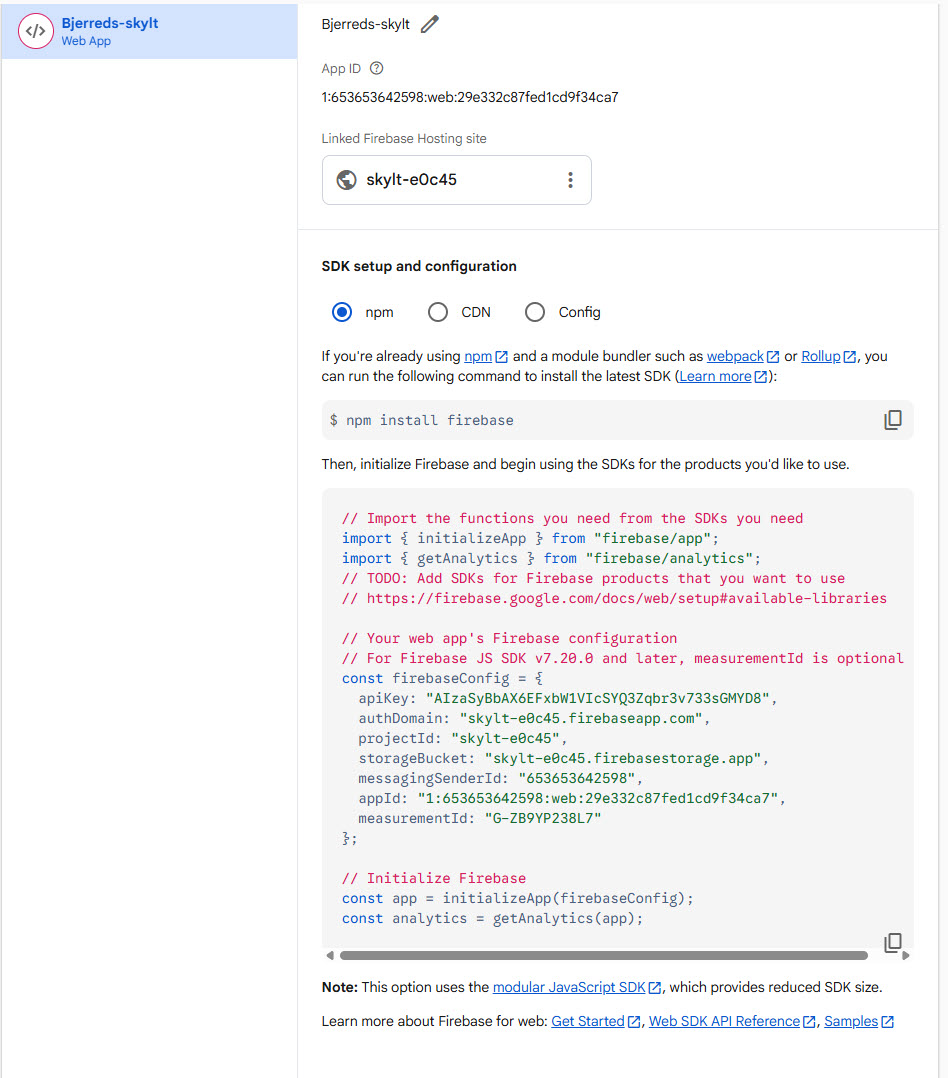Screen dimensions: 948x1078
Task: Click the right arrow of code scrollbar
Action: [905, 956]
